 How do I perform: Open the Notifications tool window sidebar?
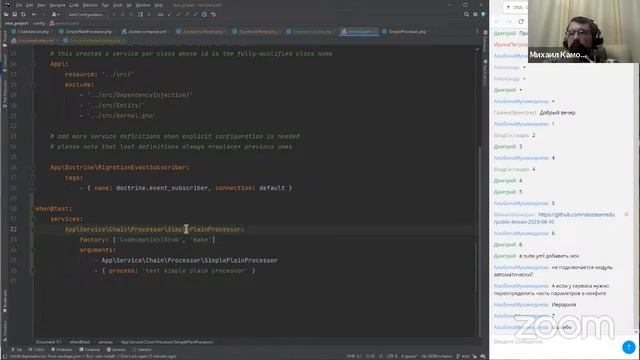pos(485,73)
